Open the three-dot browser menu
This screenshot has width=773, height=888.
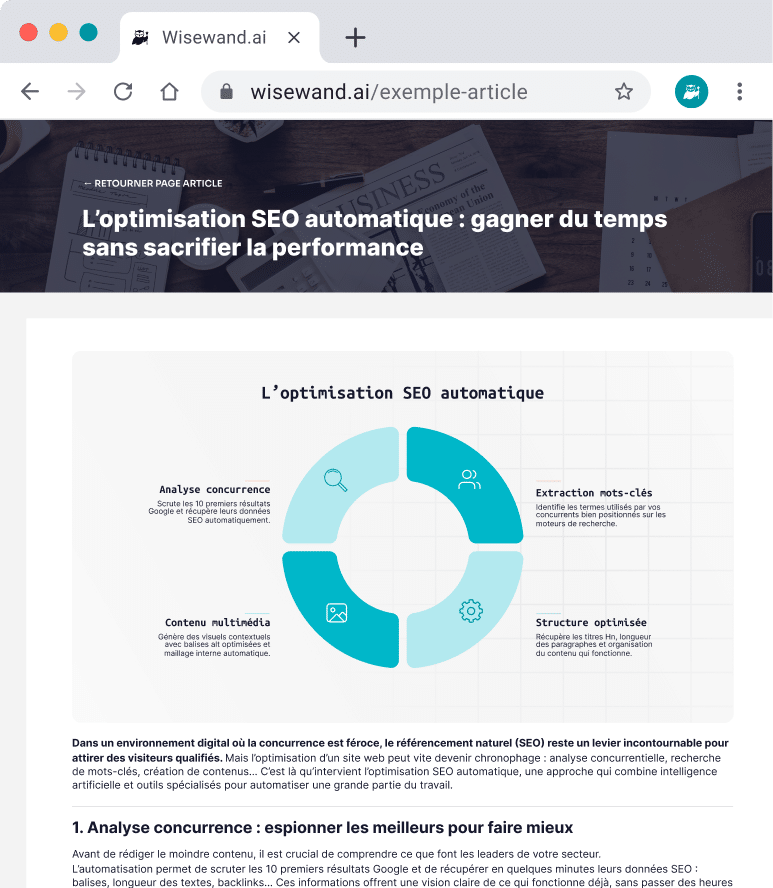point(739,92)
